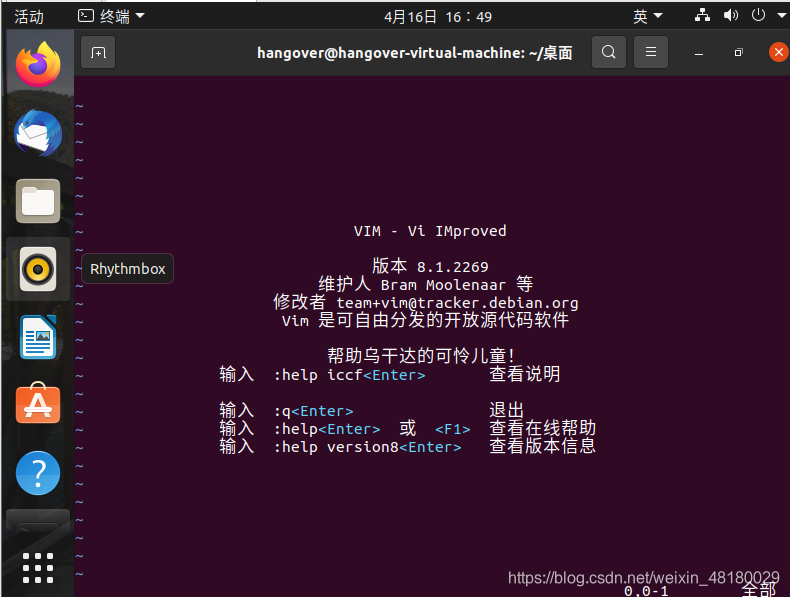Viewport: 790px width, 597px height.
Task: Open LibreOffice Writer from the dock
Action: click(x=38, y=337)
